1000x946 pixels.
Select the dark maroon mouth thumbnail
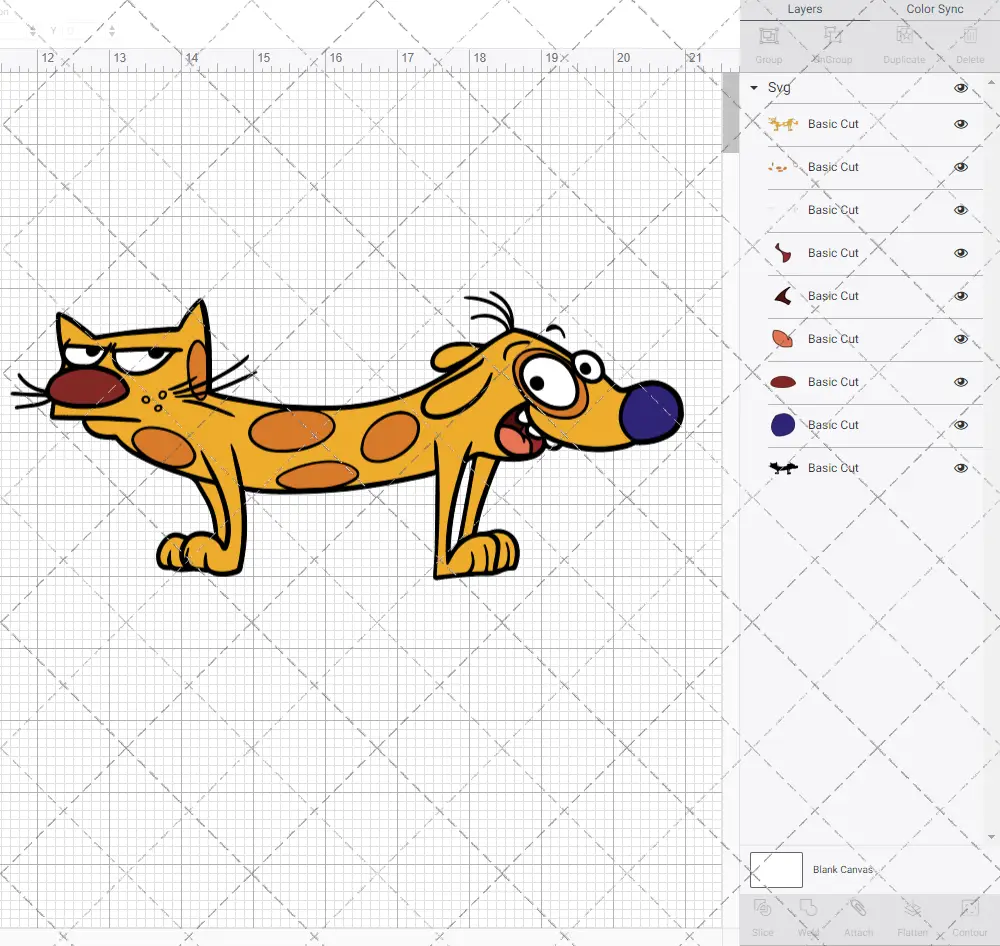[783, 296]
